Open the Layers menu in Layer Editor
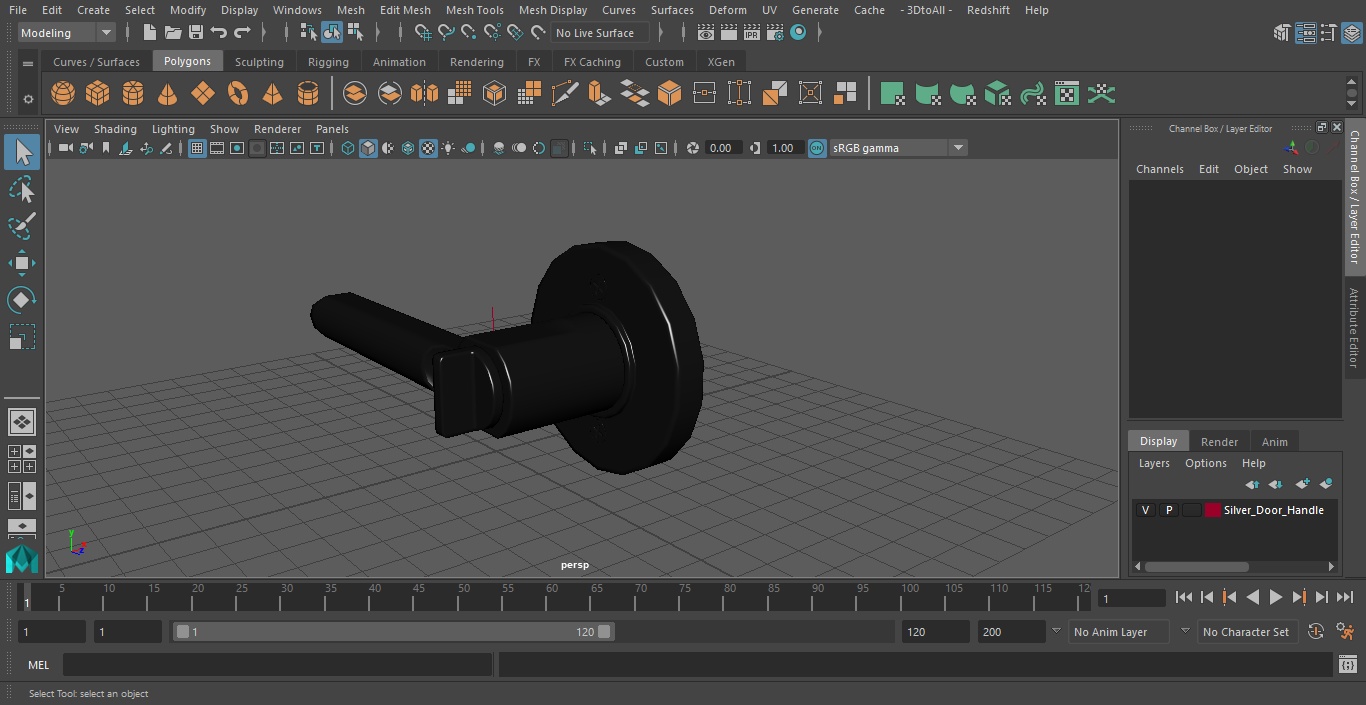 pos(1154,463)
